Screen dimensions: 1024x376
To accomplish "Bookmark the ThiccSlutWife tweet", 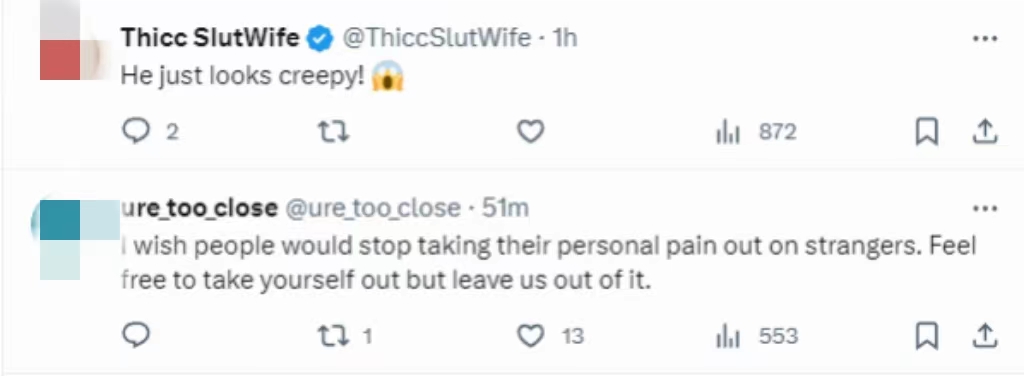I will click(x=926, y=133).
